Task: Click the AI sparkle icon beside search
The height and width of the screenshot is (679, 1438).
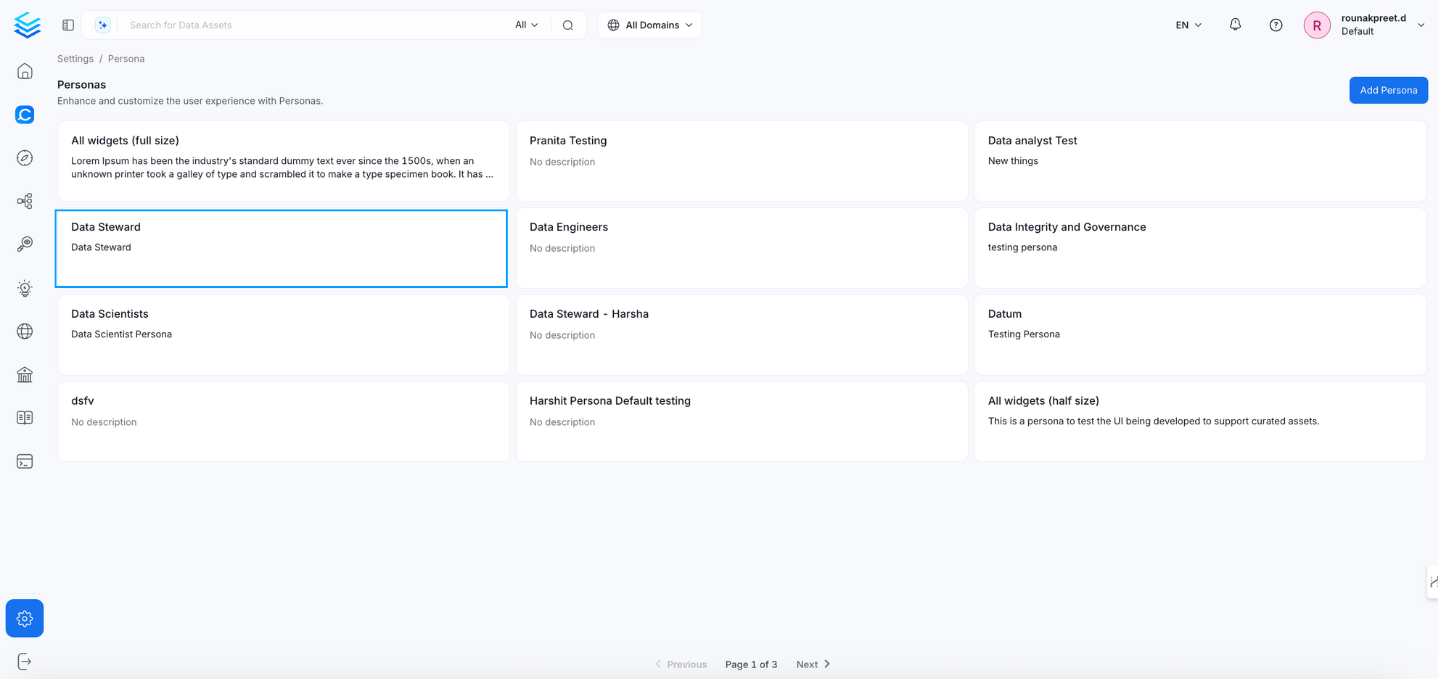Action: point(102,25)
